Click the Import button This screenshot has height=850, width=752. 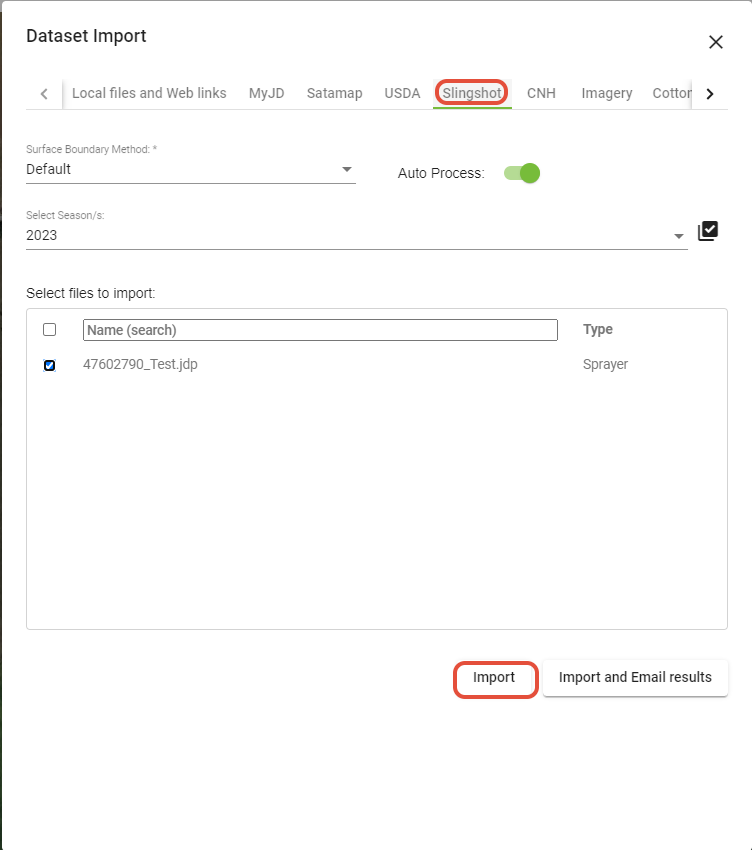(494, 678)
